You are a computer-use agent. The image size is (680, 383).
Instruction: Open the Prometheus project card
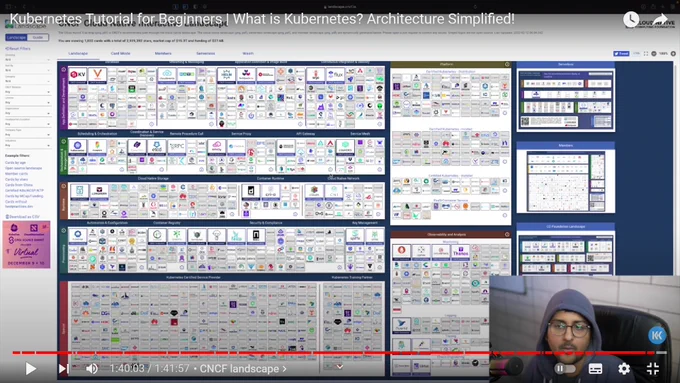tap(402, 252)
